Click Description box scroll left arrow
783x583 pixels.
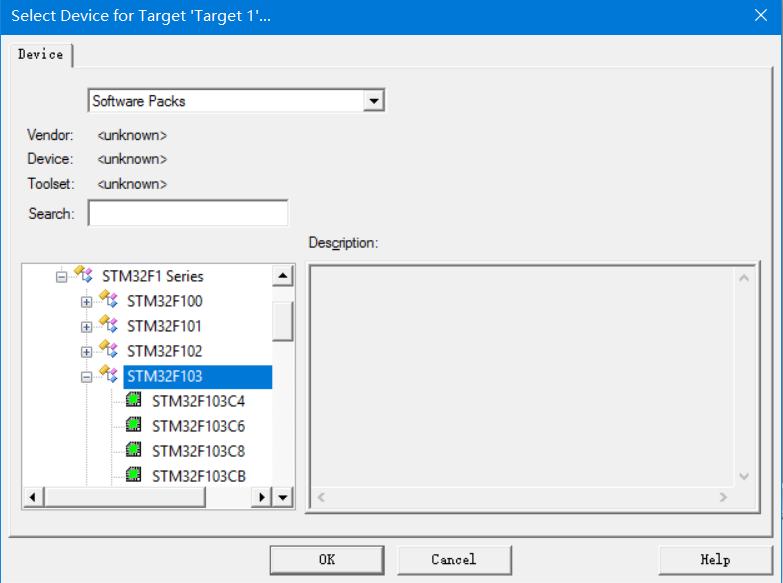(321, 497)
